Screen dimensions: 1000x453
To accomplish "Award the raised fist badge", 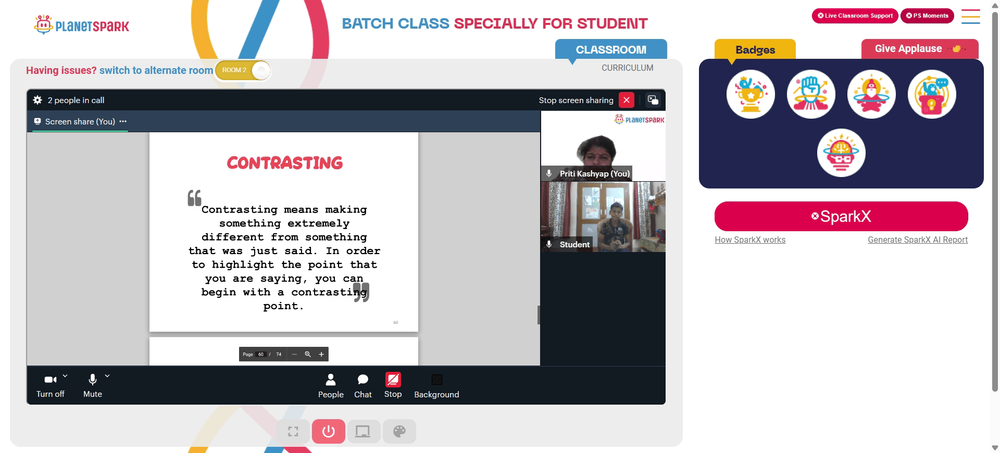I will 811,94.
